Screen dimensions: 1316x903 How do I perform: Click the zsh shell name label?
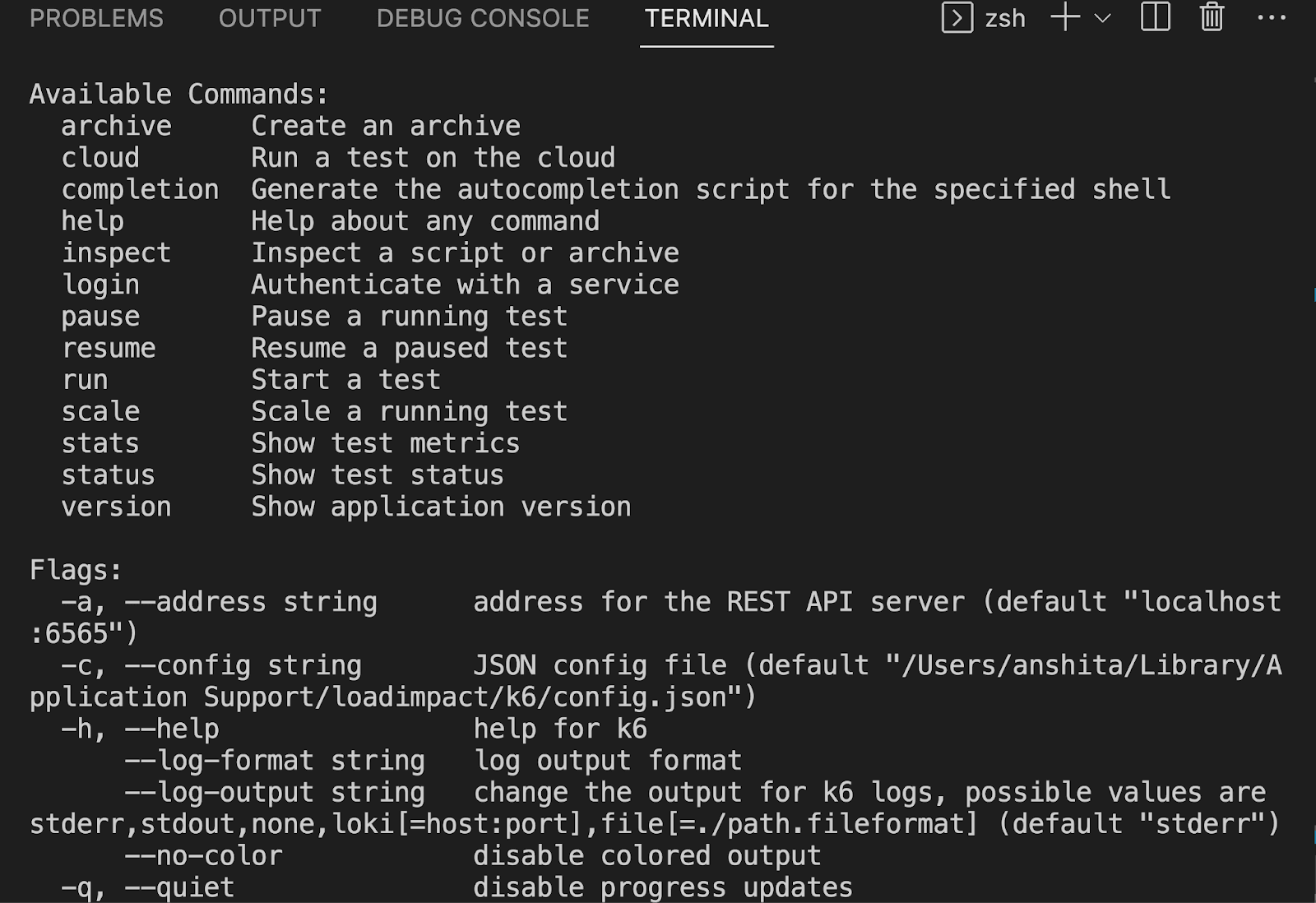coord(1005,18)
